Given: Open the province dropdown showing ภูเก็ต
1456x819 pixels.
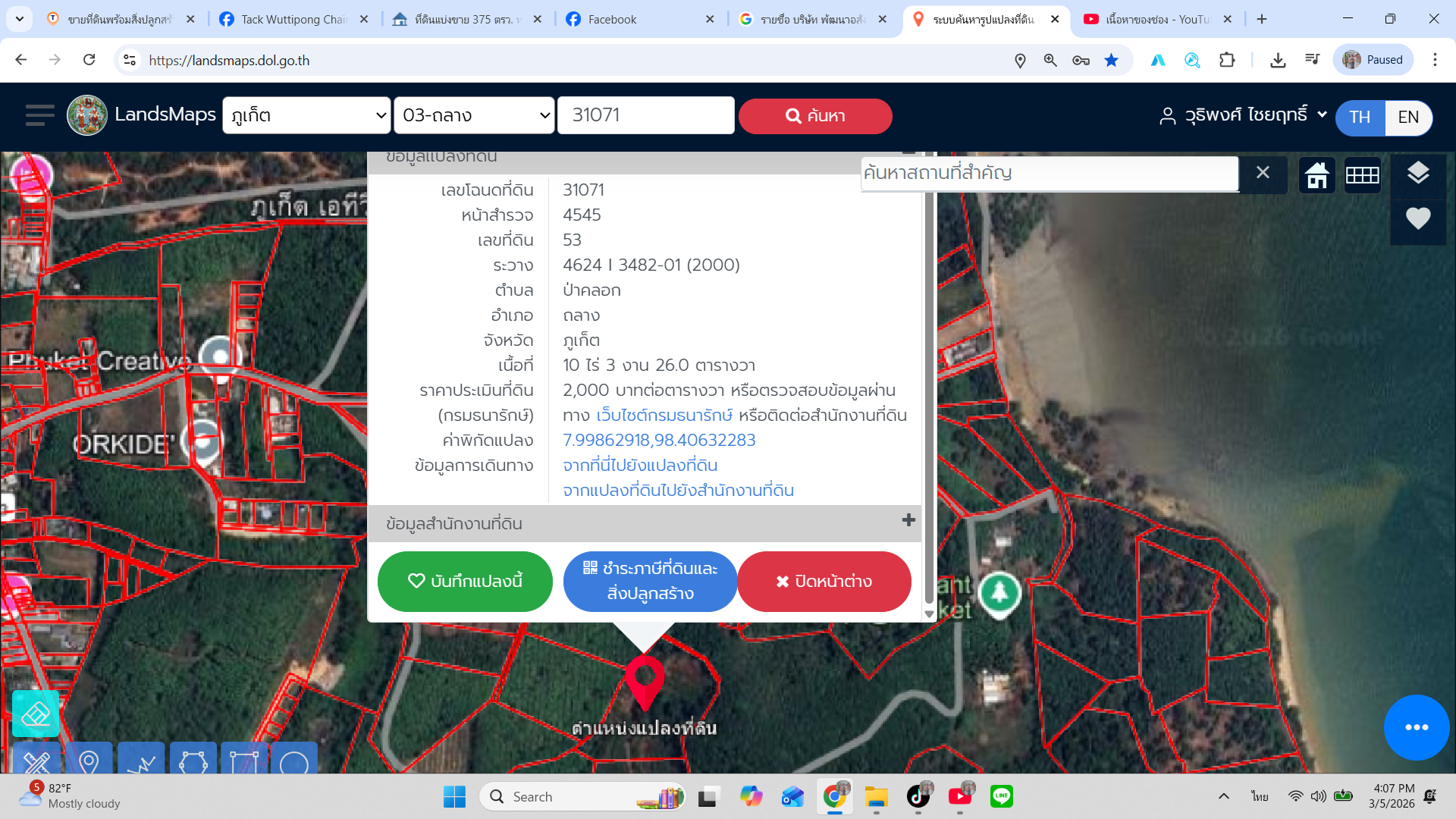Looking at the screenshot, I should tap(306, 115).
